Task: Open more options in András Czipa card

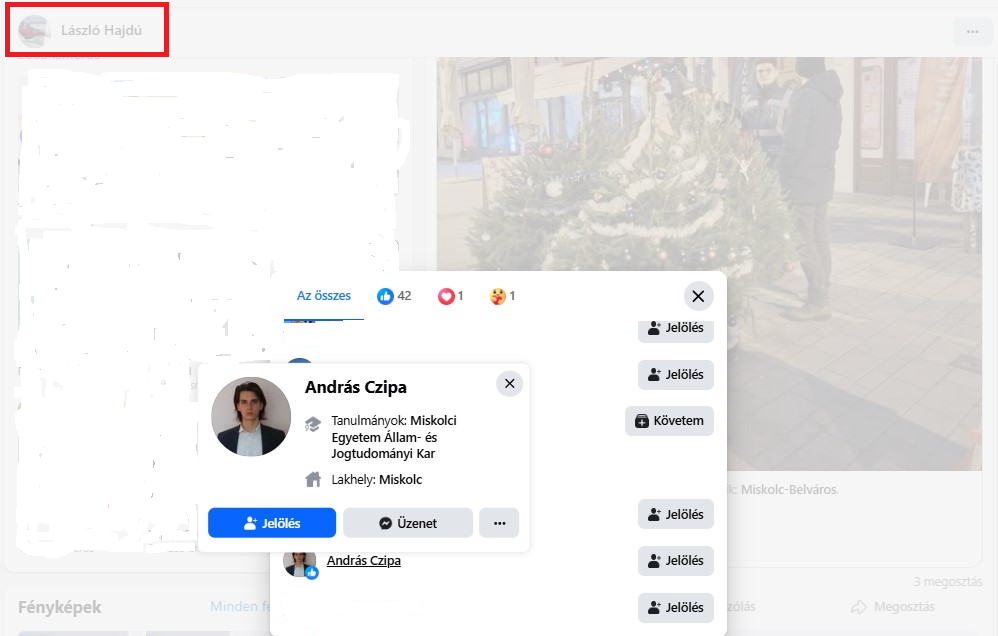Action: [499, 523]
